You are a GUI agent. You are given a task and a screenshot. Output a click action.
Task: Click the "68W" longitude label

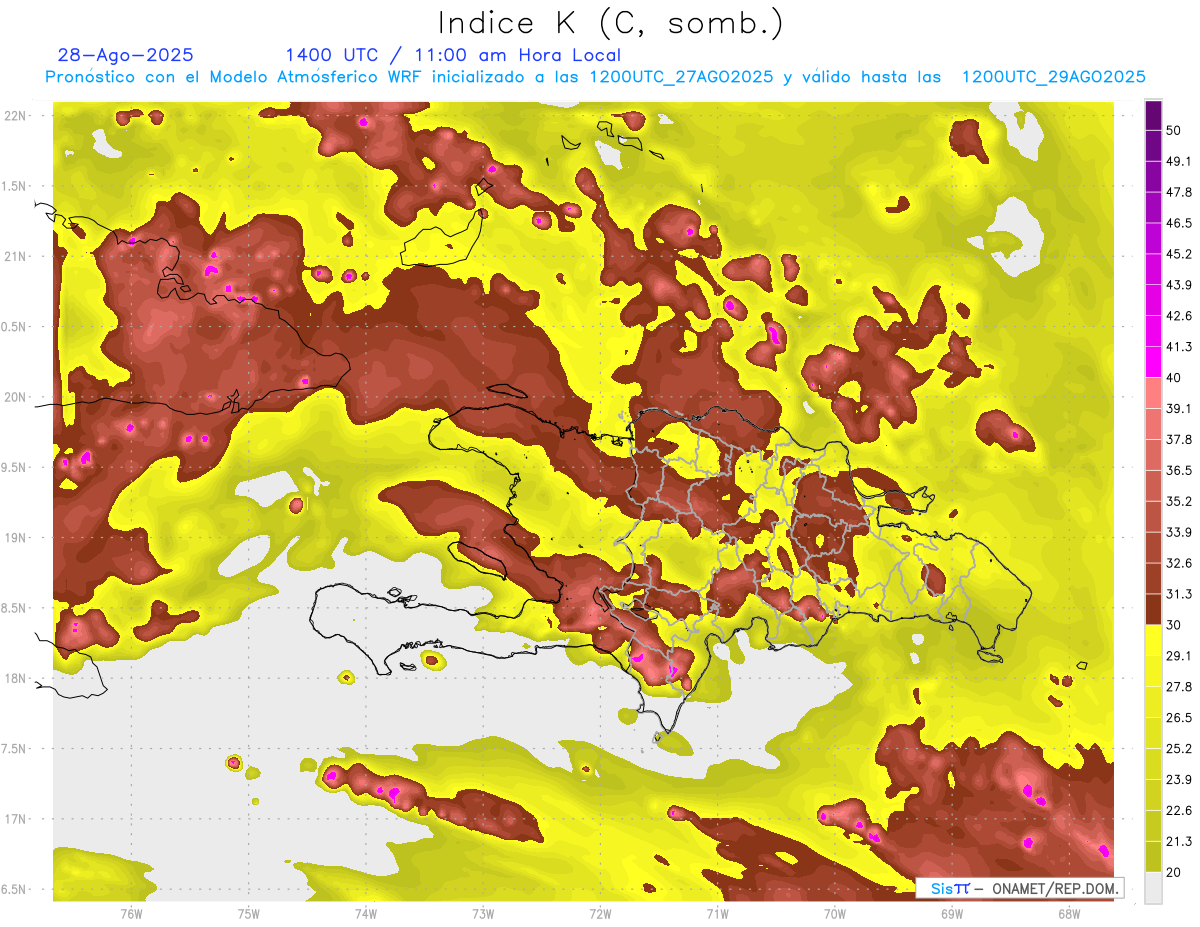[1068, 913]
